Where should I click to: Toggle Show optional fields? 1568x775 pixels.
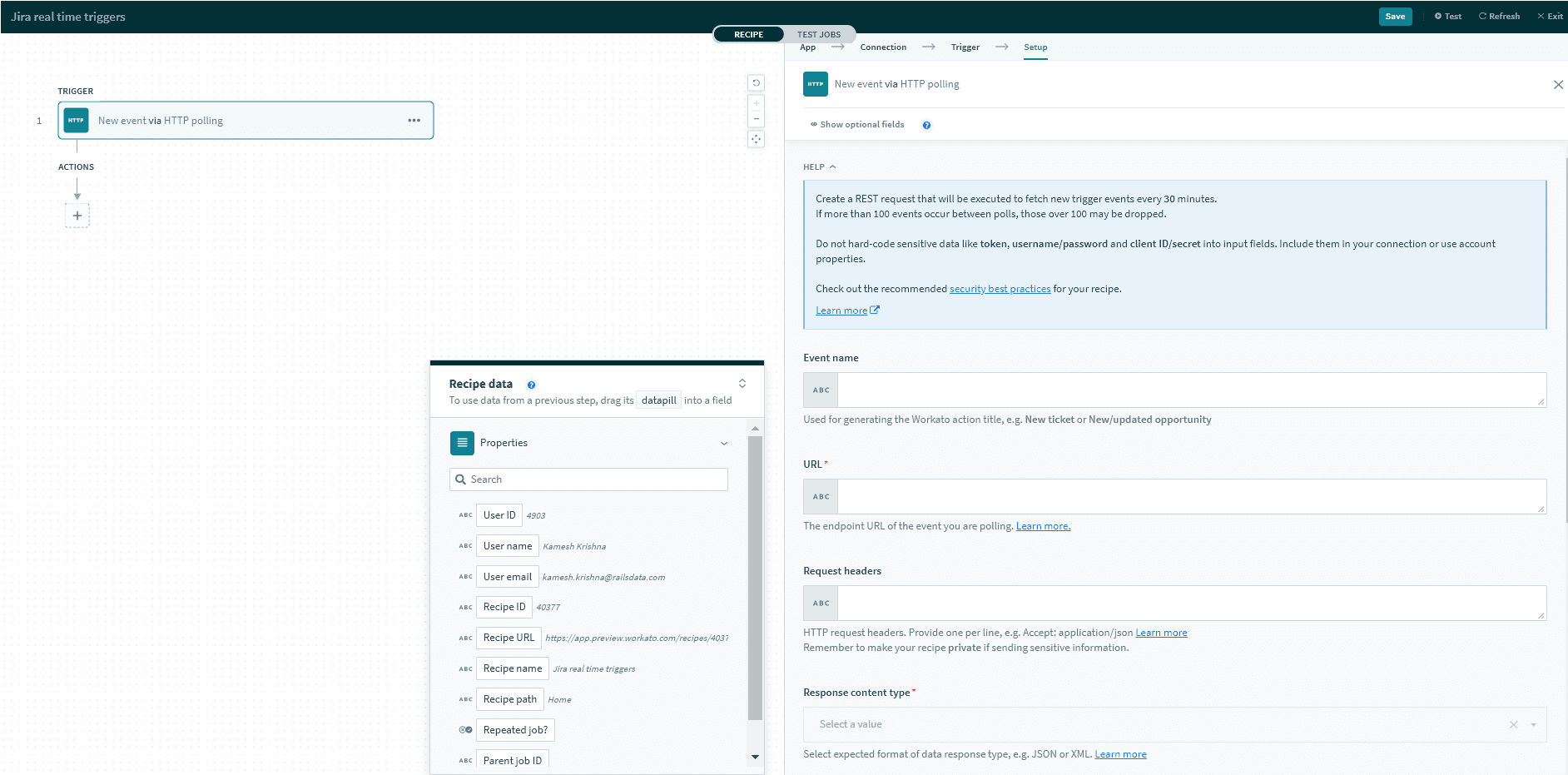857,125
